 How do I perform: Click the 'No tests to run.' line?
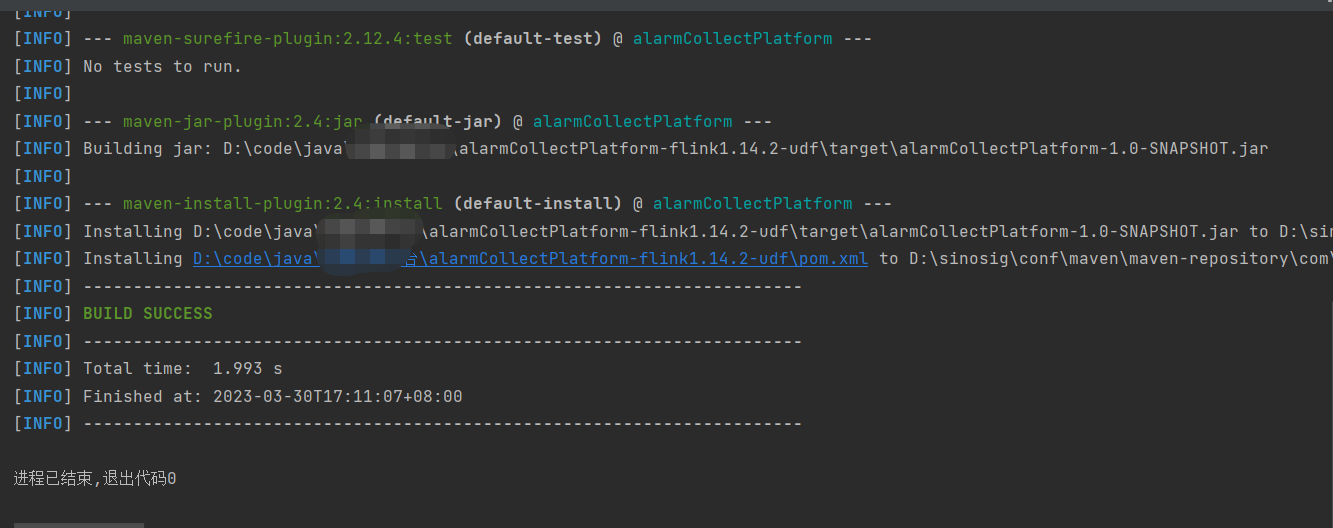click(162, 66)
